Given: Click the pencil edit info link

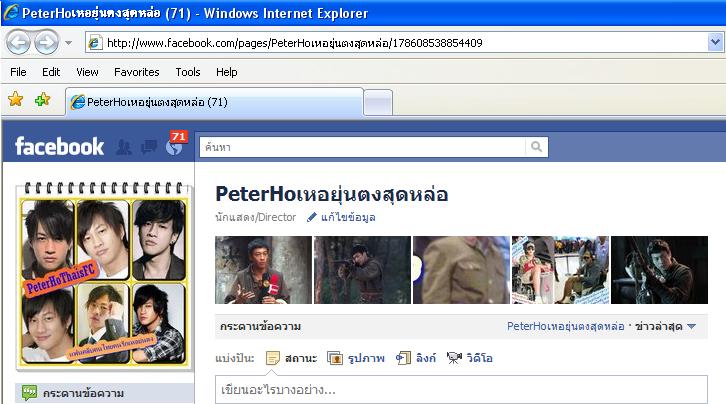Looking at the screenshot, I should [x=341, y=217].
